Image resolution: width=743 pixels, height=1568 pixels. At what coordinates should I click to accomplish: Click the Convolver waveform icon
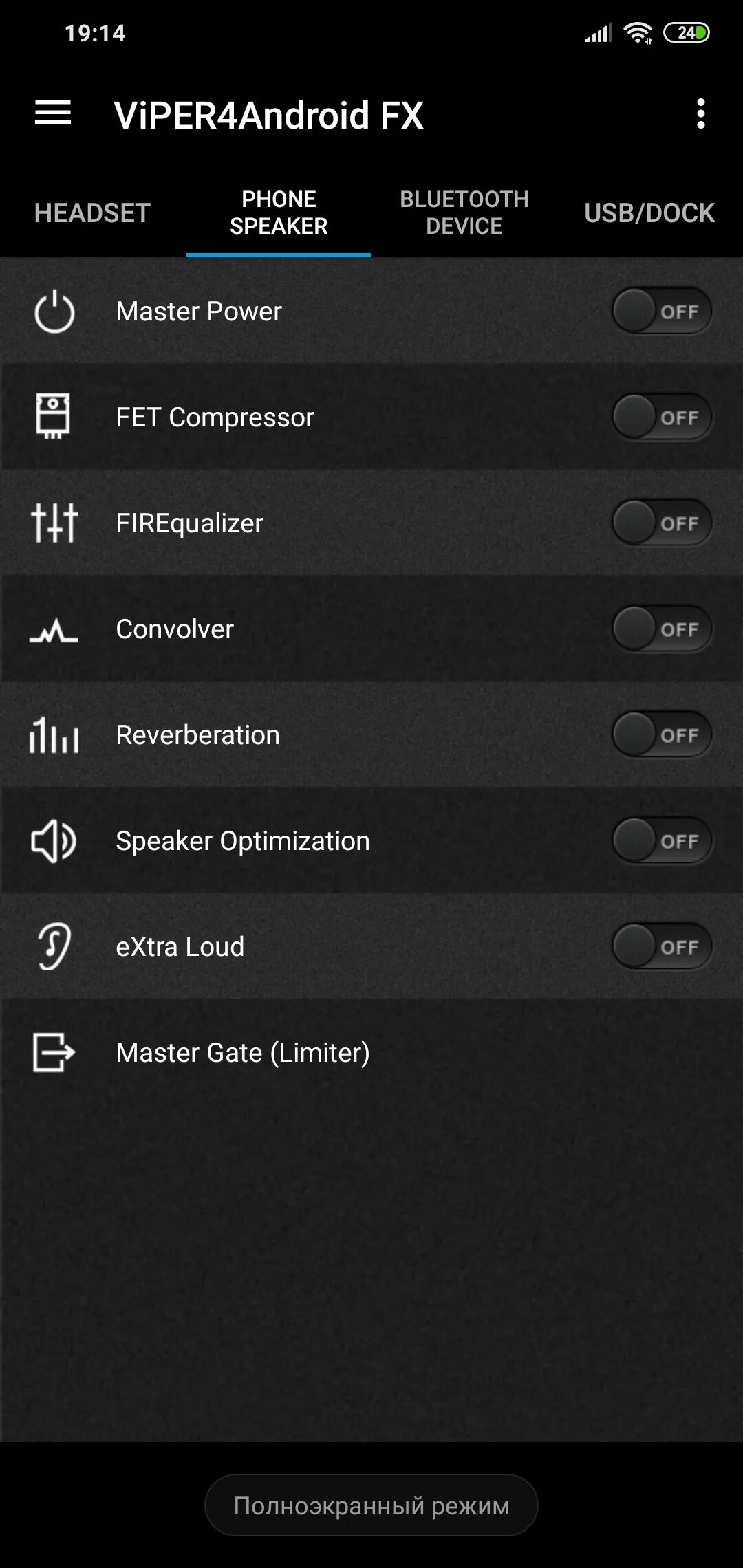pyautogui.click(x=54, y=629)
